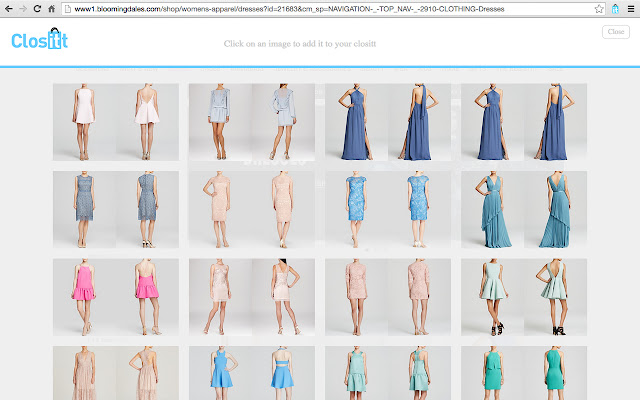Add the long-sleeve light blue dress
The image size is (640, 400).
(252, 122)
